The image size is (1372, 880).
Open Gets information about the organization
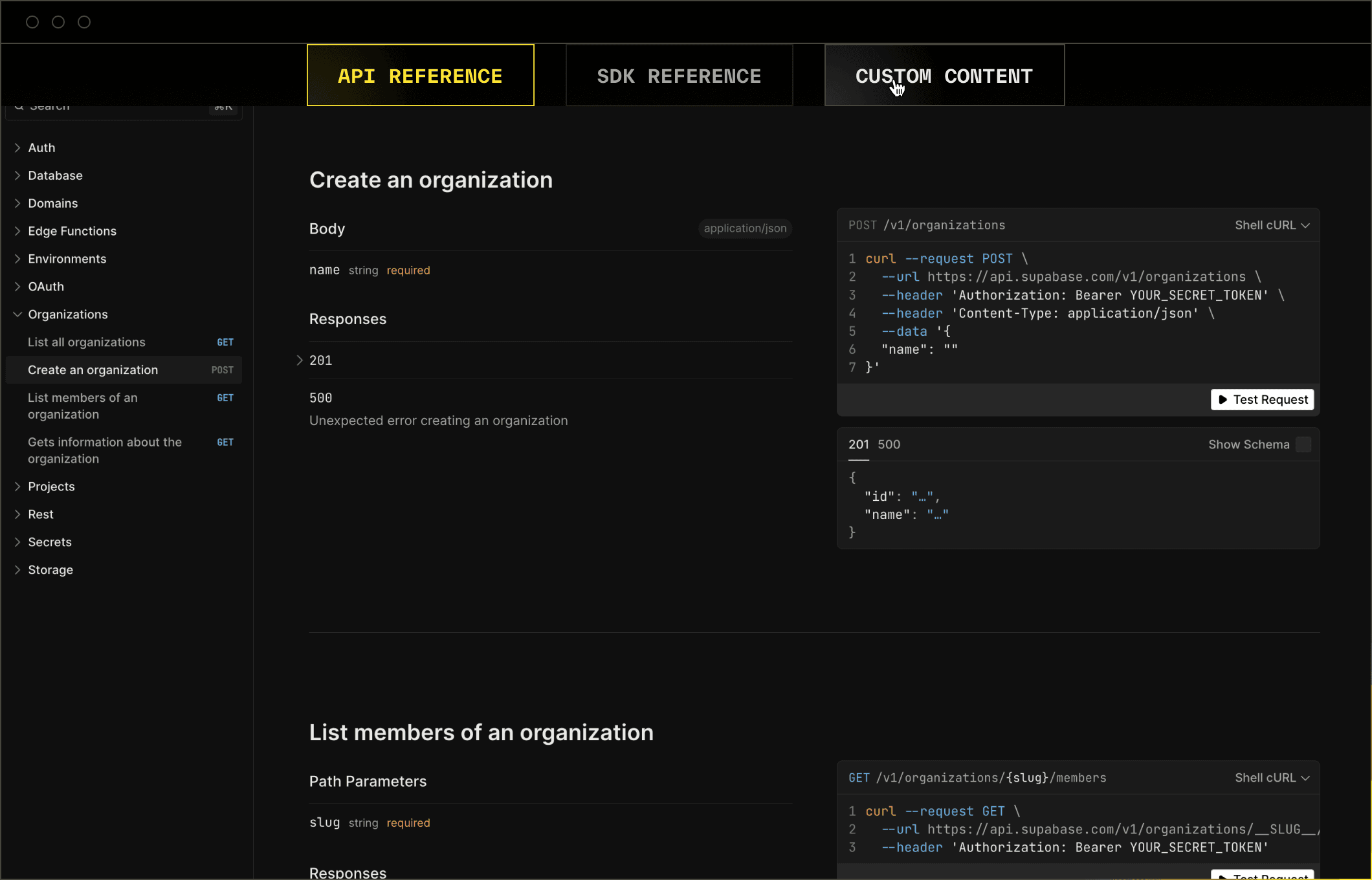click(123, 450)
